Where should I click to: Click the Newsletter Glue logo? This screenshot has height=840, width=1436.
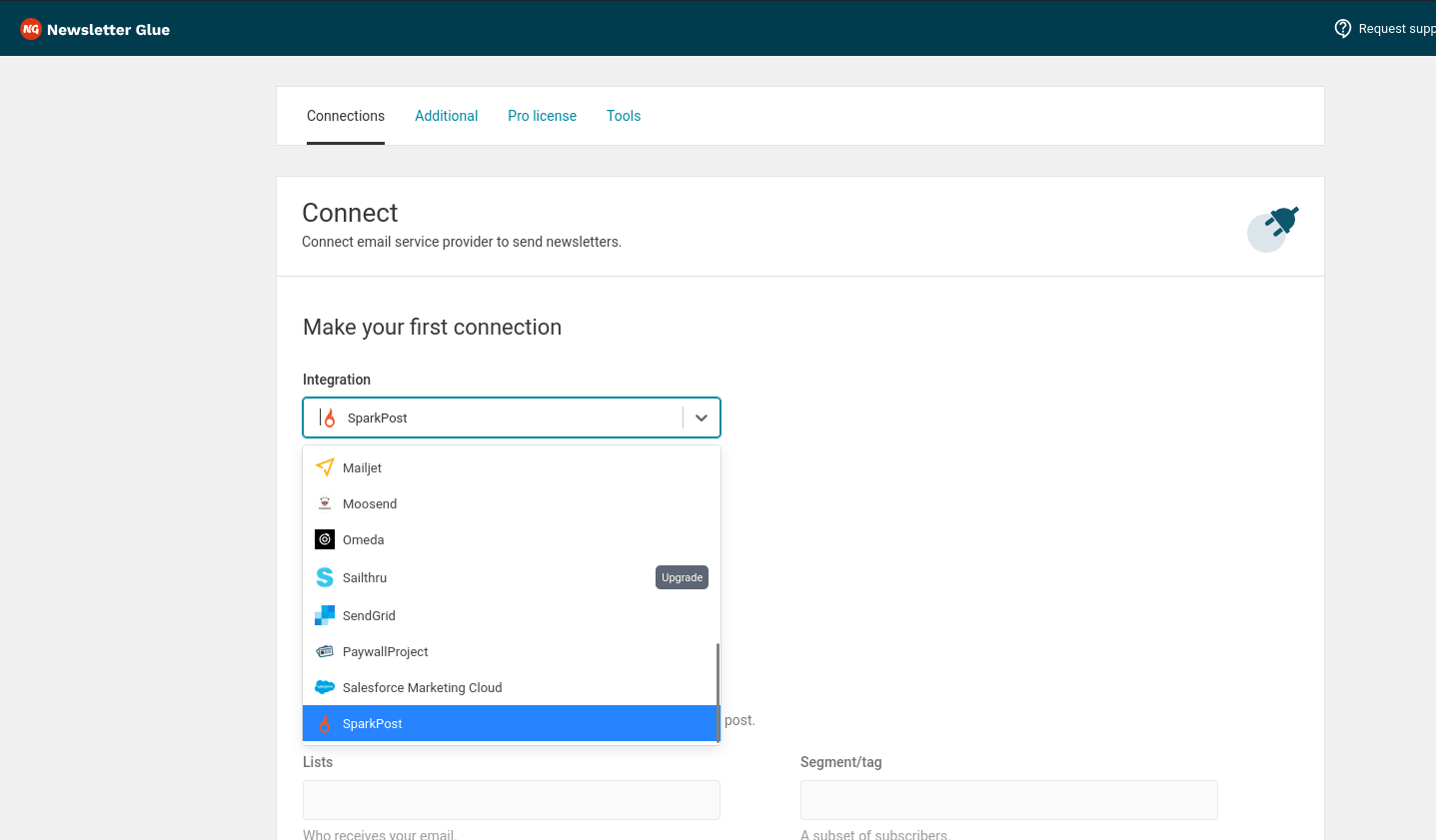pyautogui.click(x=96, y=29)
